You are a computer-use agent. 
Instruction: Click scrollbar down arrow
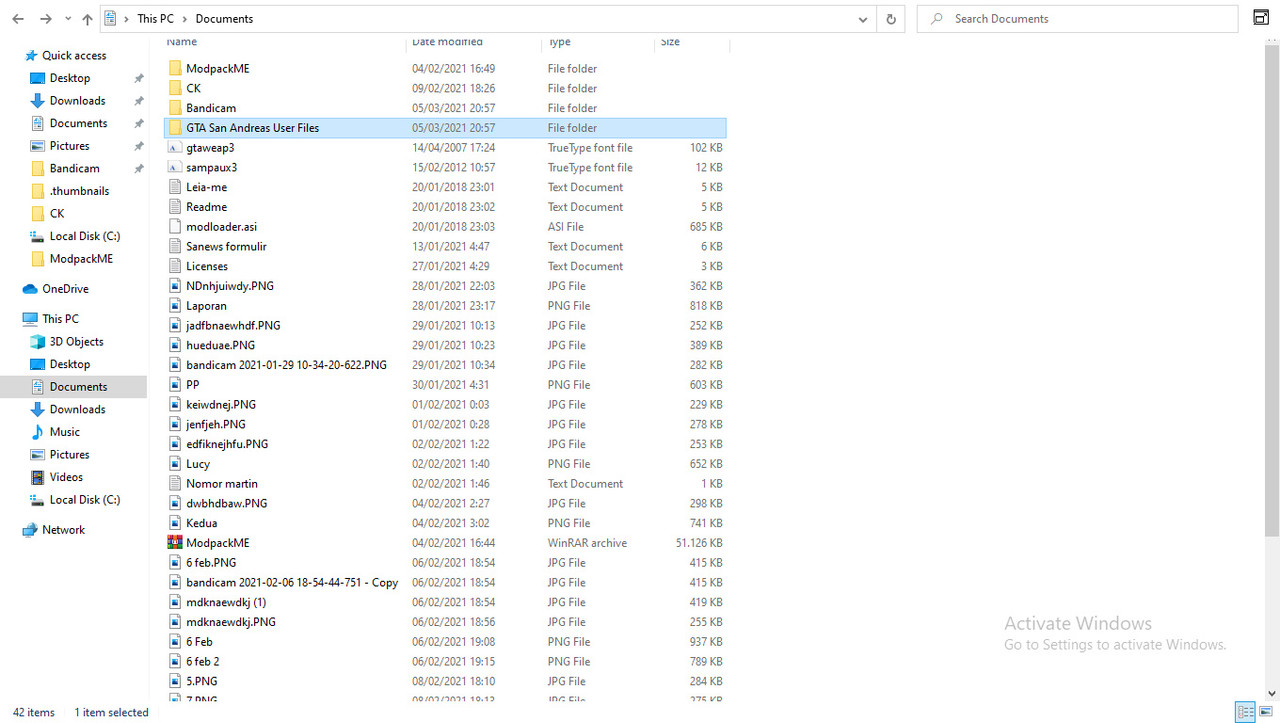tap(1271, 692)
